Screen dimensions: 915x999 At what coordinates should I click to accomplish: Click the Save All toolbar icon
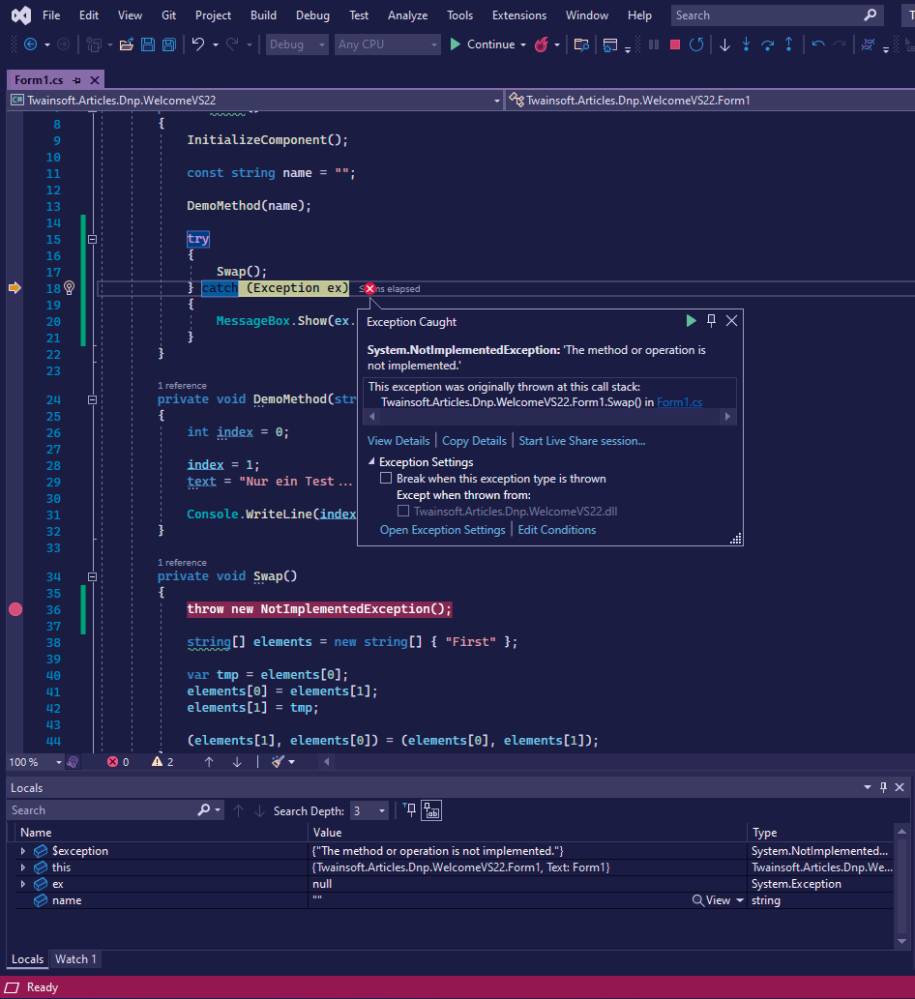pos(169,45)
